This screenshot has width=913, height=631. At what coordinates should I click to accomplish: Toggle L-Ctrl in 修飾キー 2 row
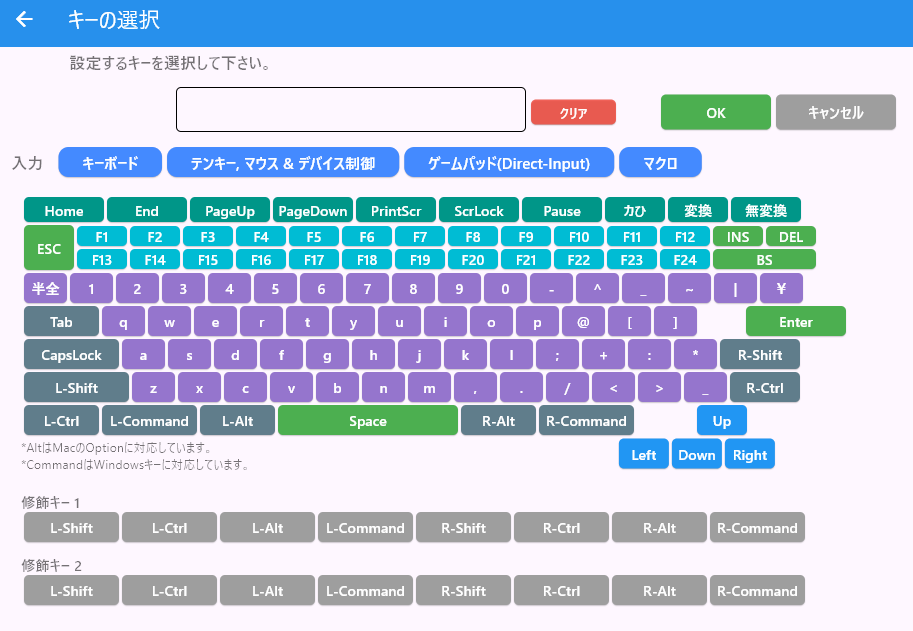point(169,590)
